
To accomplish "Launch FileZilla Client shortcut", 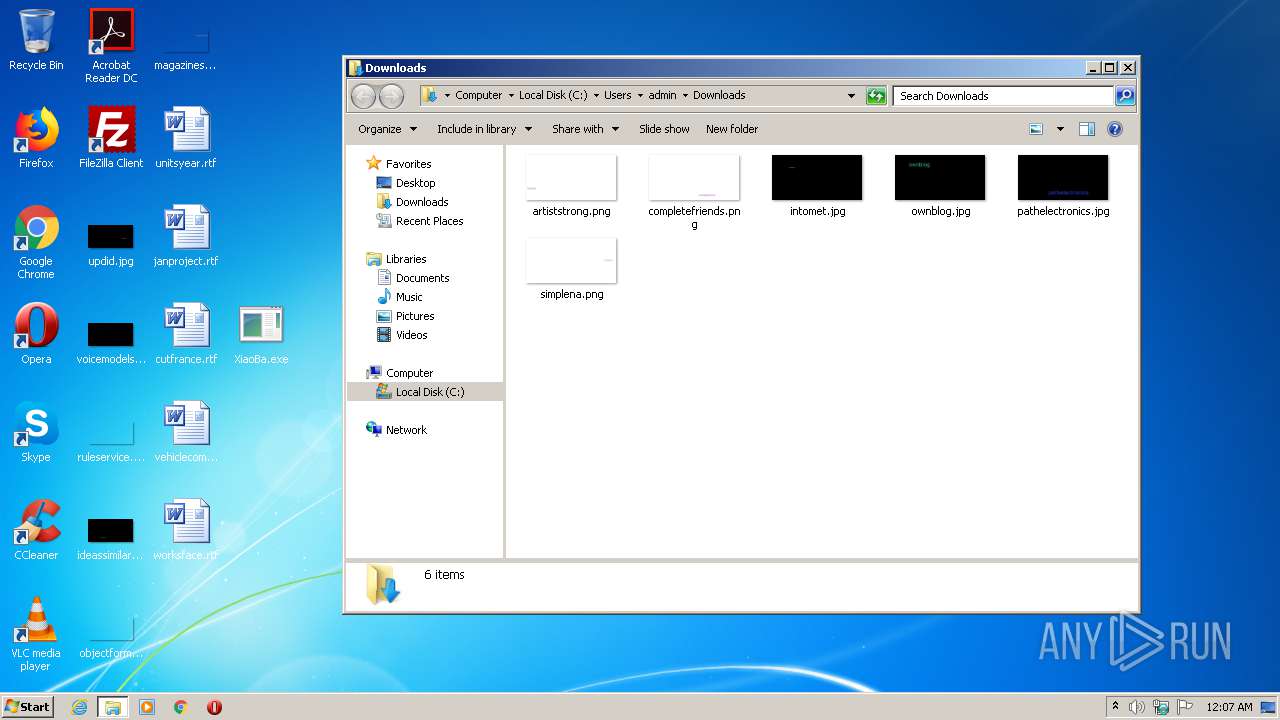I will [111, 138].
